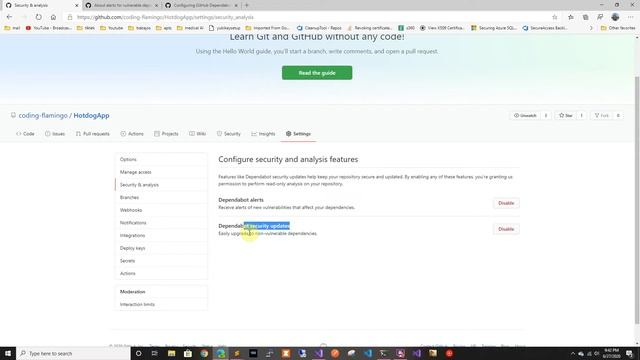Open the Wiki tab
640x360 pixels.
click(197, 133)
